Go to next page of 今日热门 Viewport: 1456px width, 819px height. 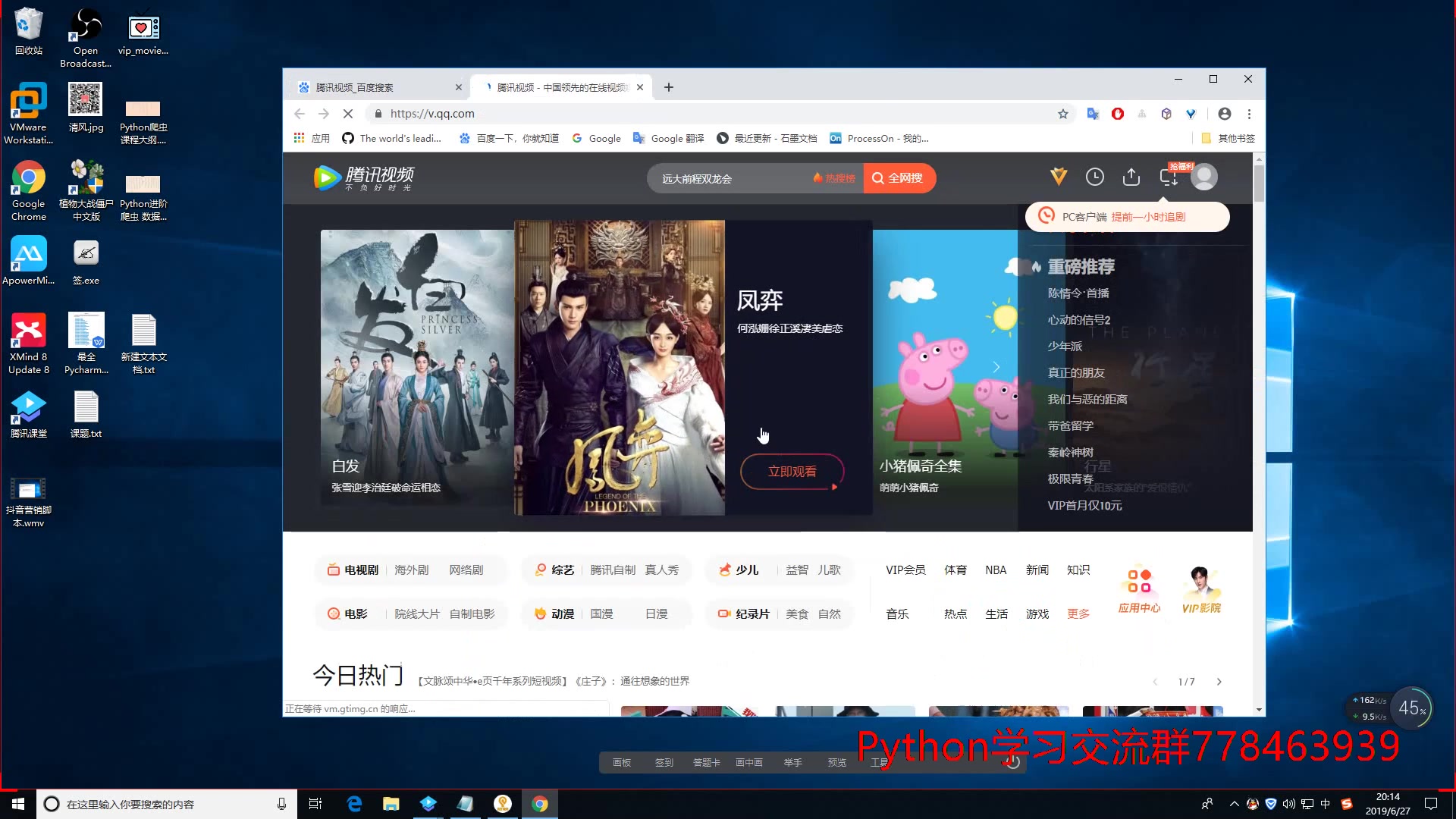(x=1219, y=682)
